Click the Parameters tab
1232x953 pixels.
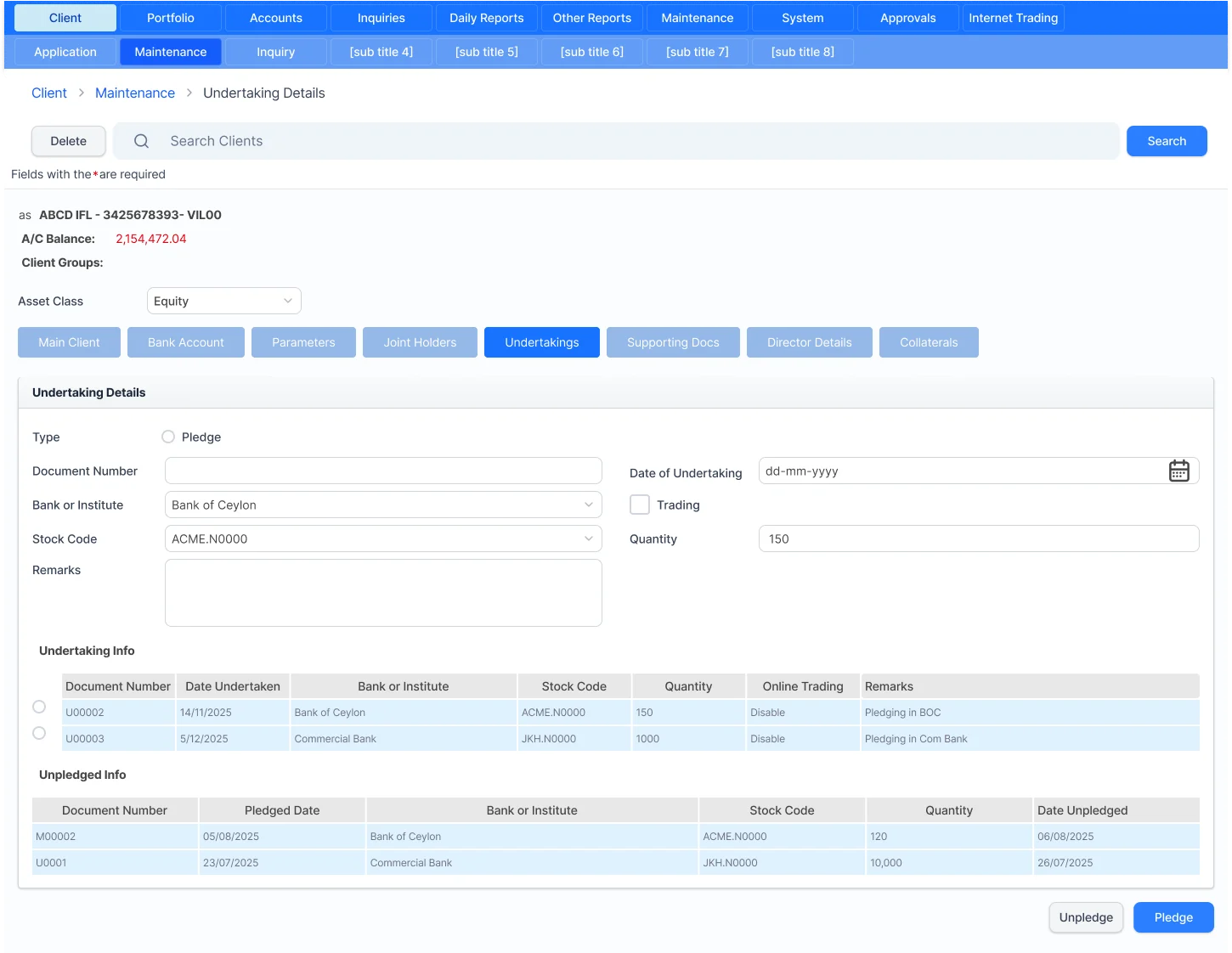point(303,342)
